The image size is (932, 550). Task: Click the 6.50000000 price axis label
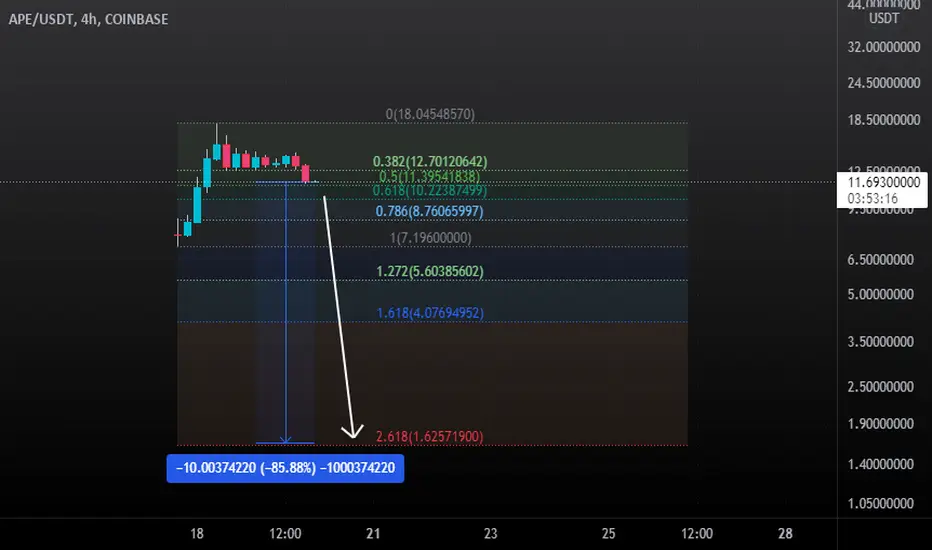(880, 260)
